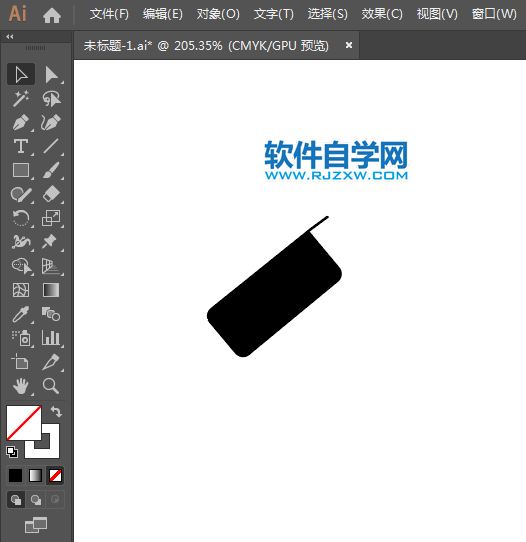Open the 文字(T) menu
This screenshot has width=526, height=542.
pos(274,14)
